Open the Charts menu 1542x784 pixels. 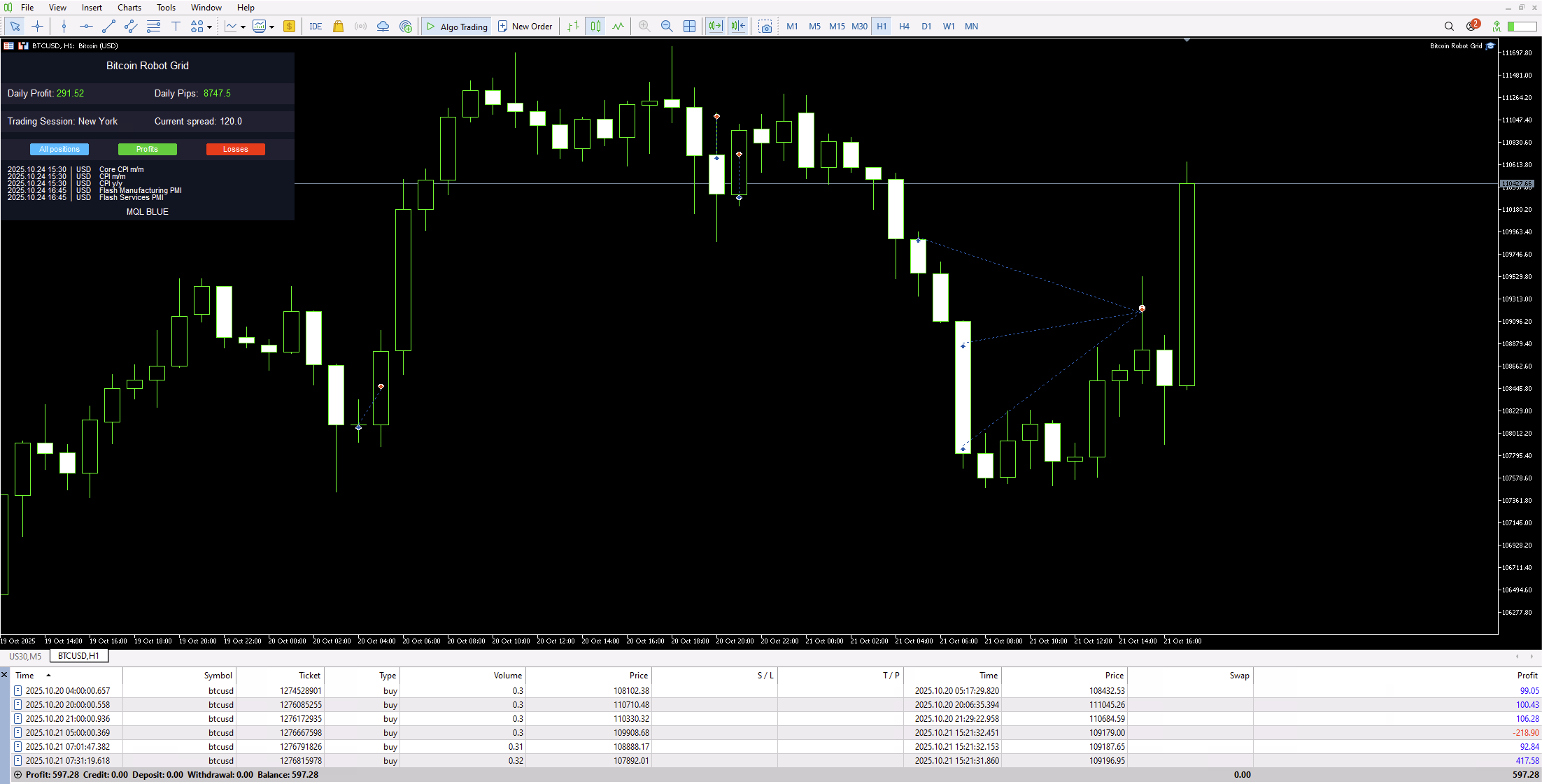click(129, 8)
